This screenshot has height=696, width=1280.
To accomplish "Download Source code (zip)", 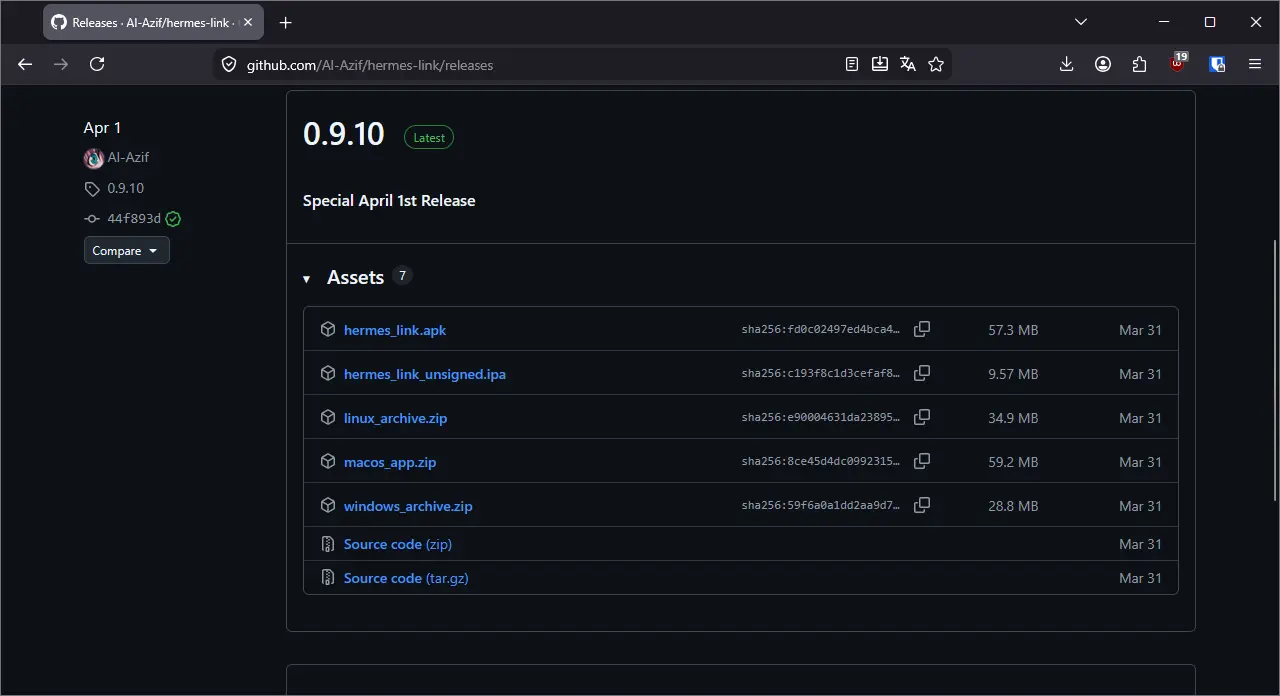I will click(398, 544).
